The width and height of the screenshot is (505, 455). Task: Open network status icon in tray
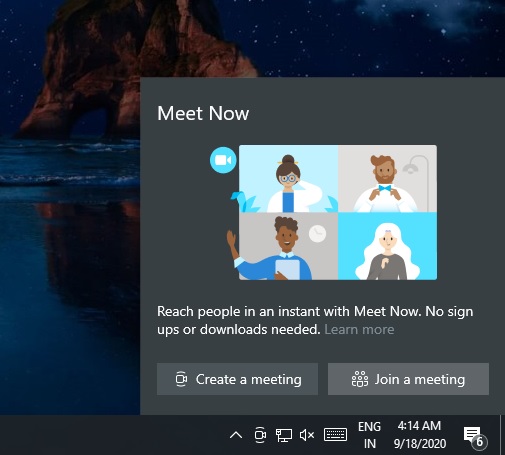pos(284,435)
